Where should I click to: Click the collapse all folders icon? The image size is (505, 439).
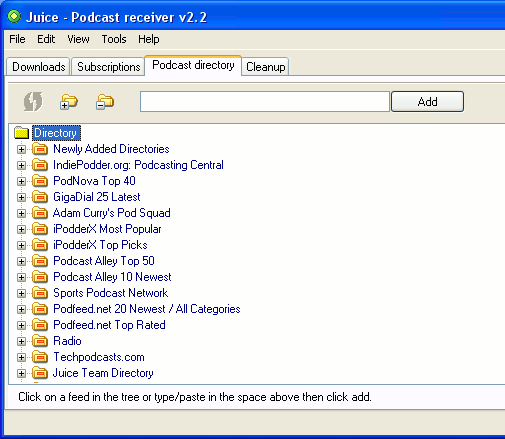(x=105, y=102)
